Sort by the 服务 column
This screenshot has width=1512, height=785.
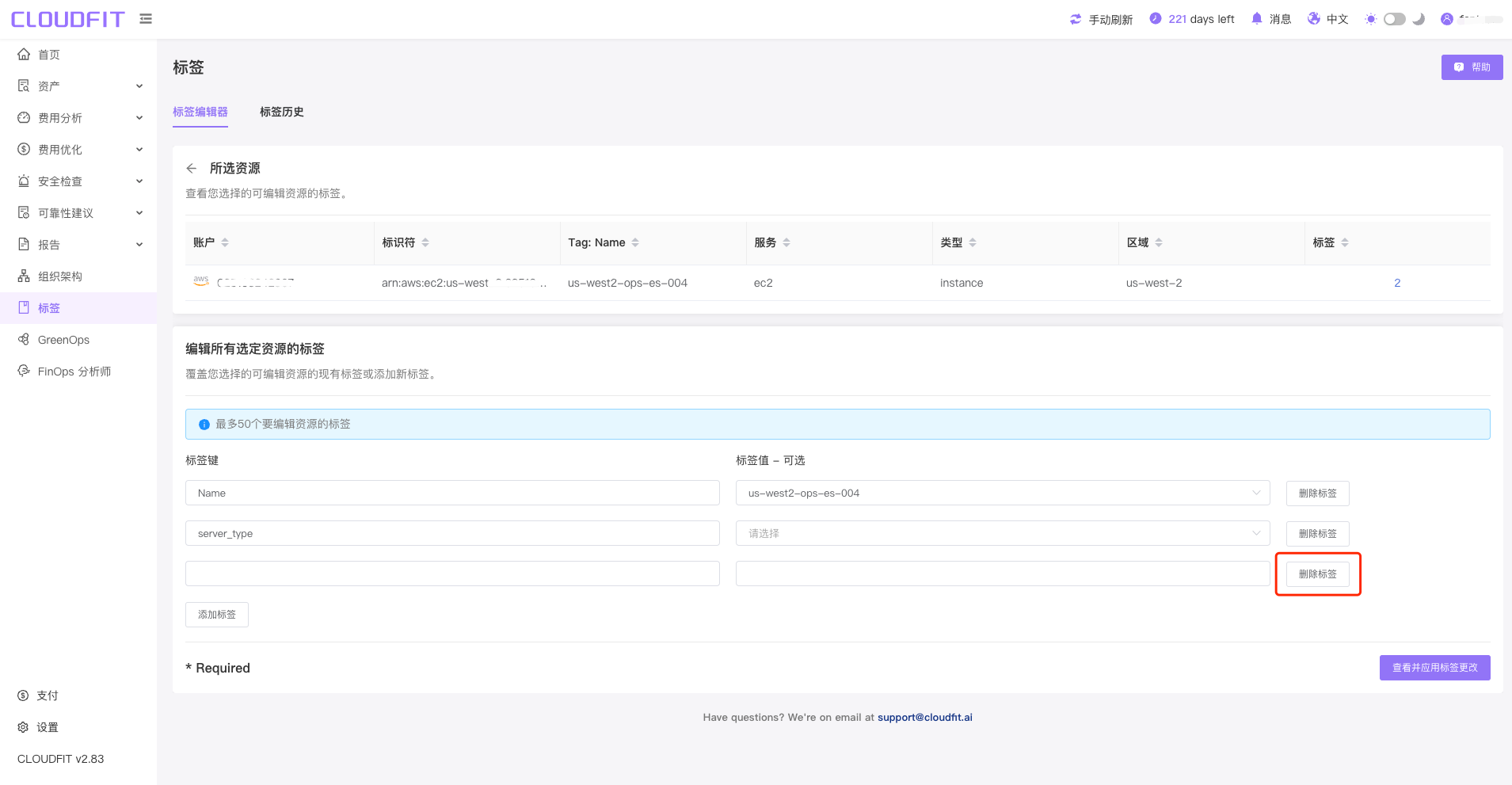[x=786, y=242]
